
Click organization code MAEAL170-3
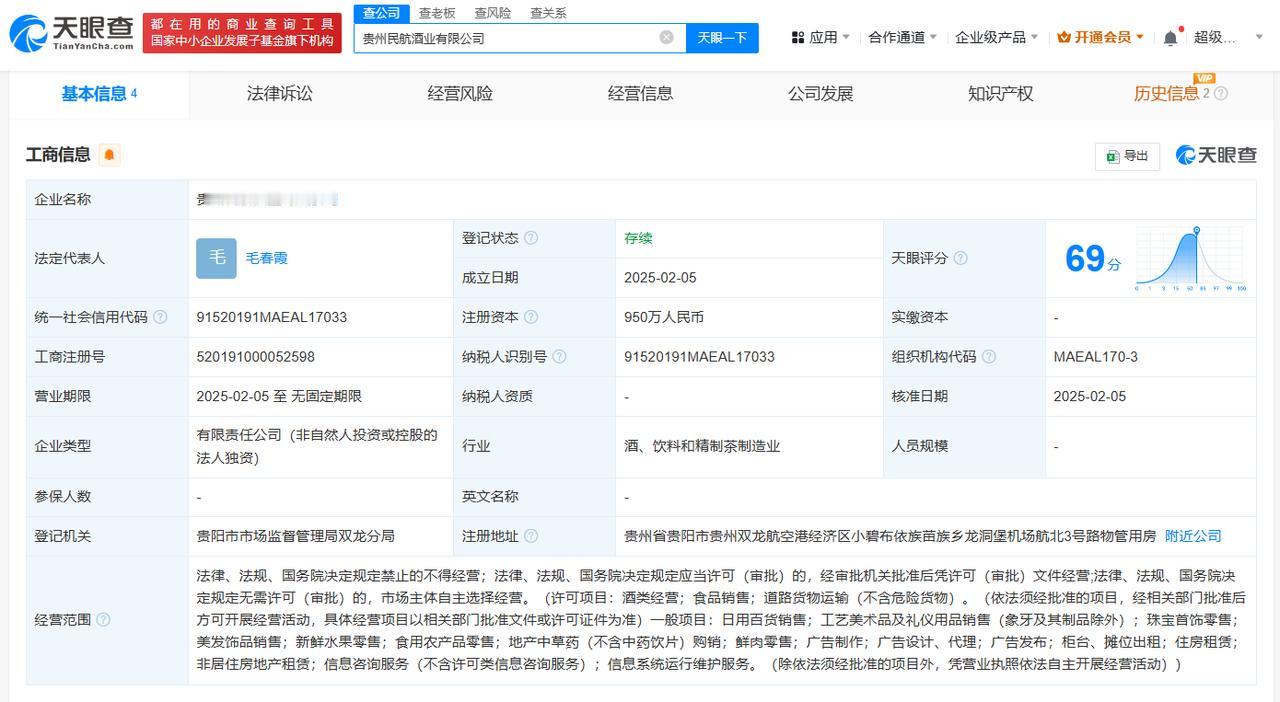(x=1096, y=357)
